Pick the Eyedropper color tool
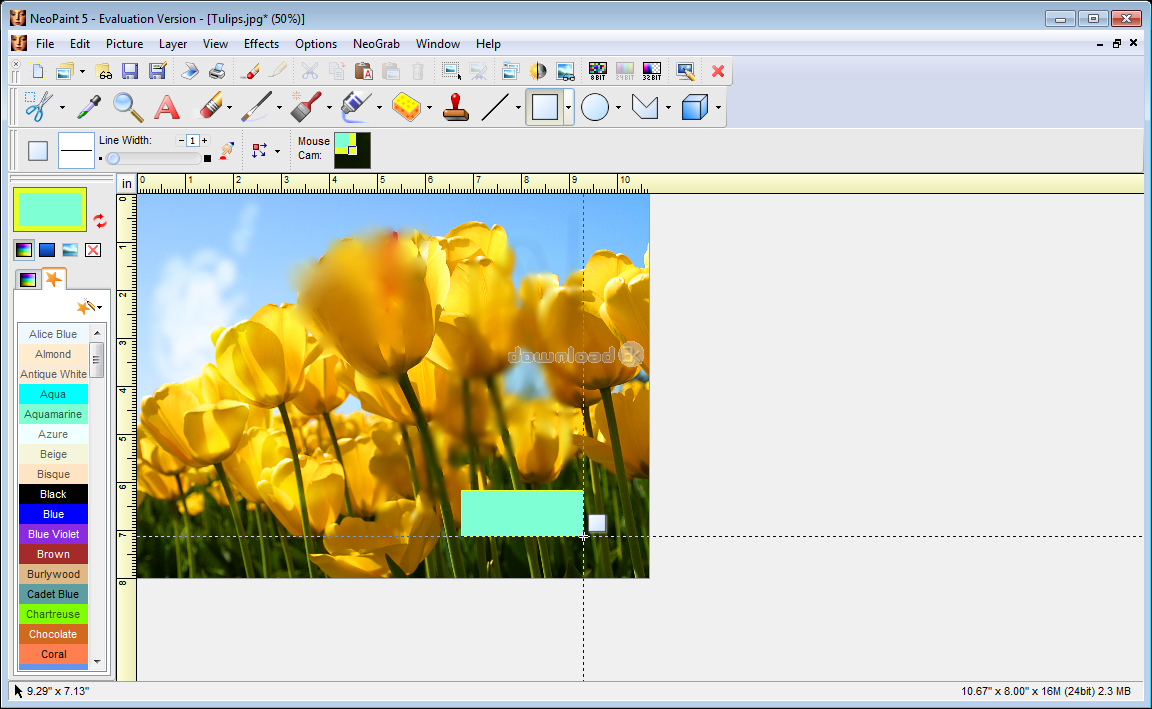 pos(88,106)
